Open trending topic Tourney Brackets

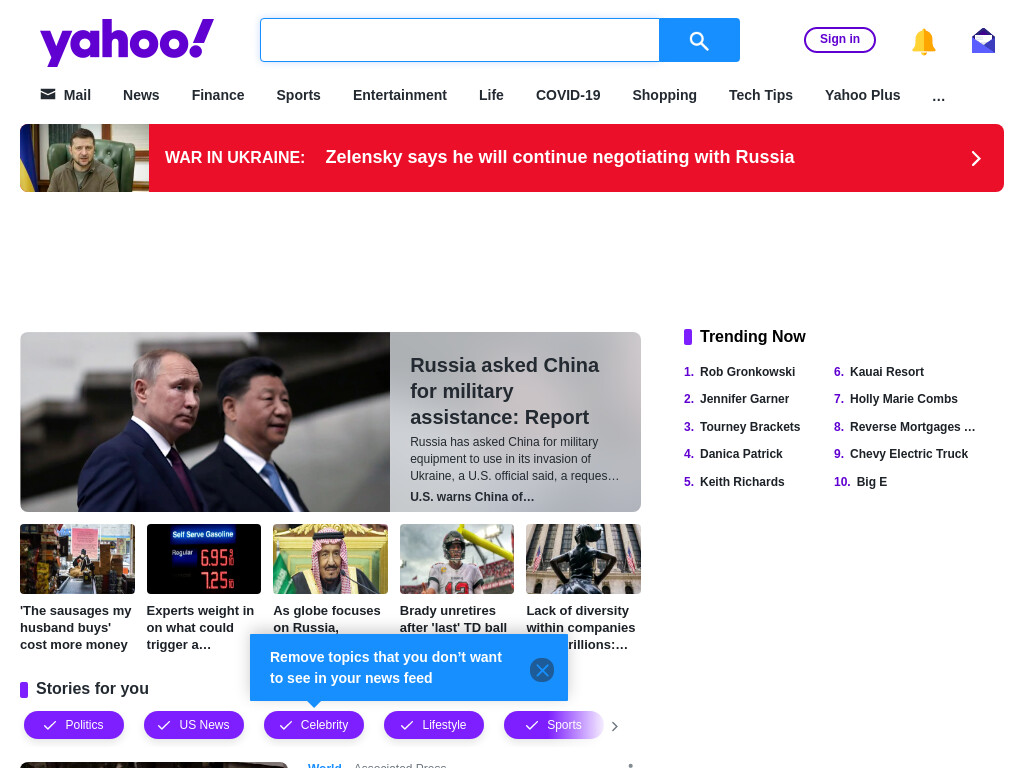click(x=750, y=427)
